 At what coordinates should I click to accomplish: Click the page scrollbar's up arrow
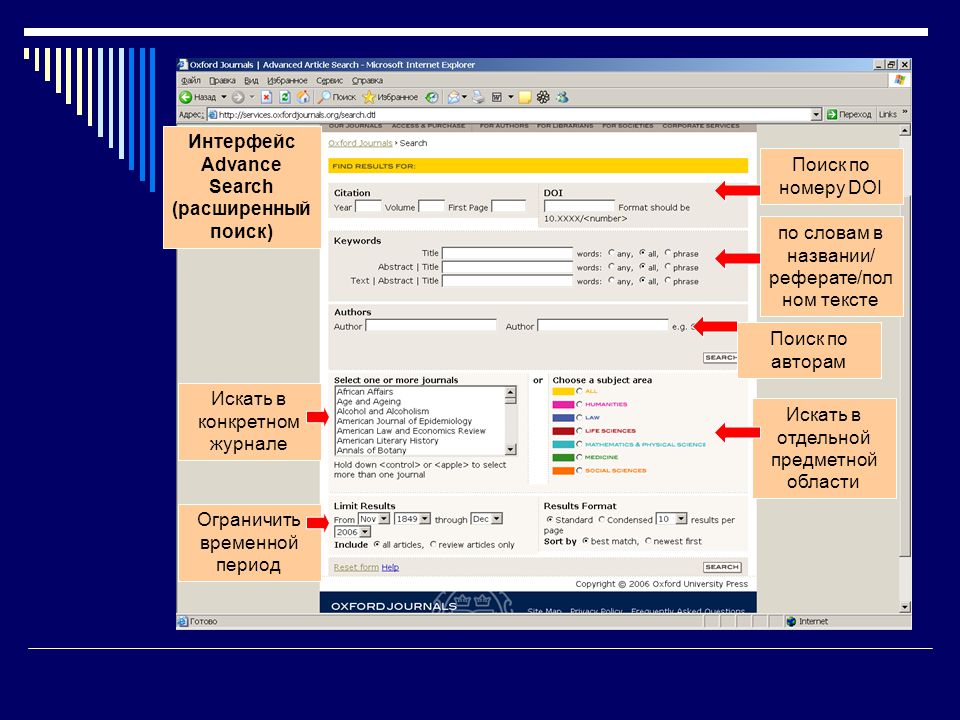point(905,130)
